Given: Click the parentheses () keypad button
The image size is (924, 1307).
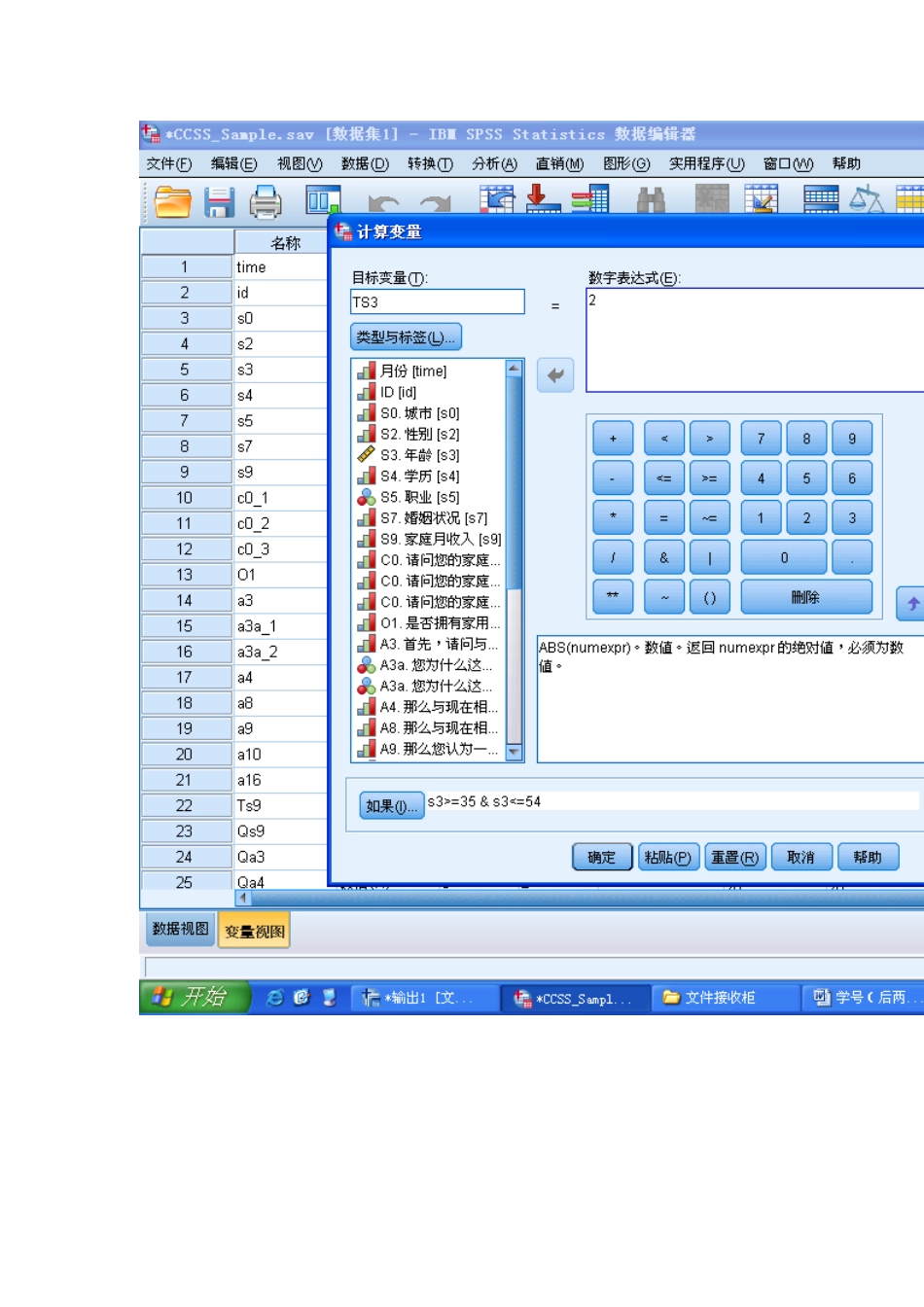Looking at the screenshot, I should tap(710, 597).
